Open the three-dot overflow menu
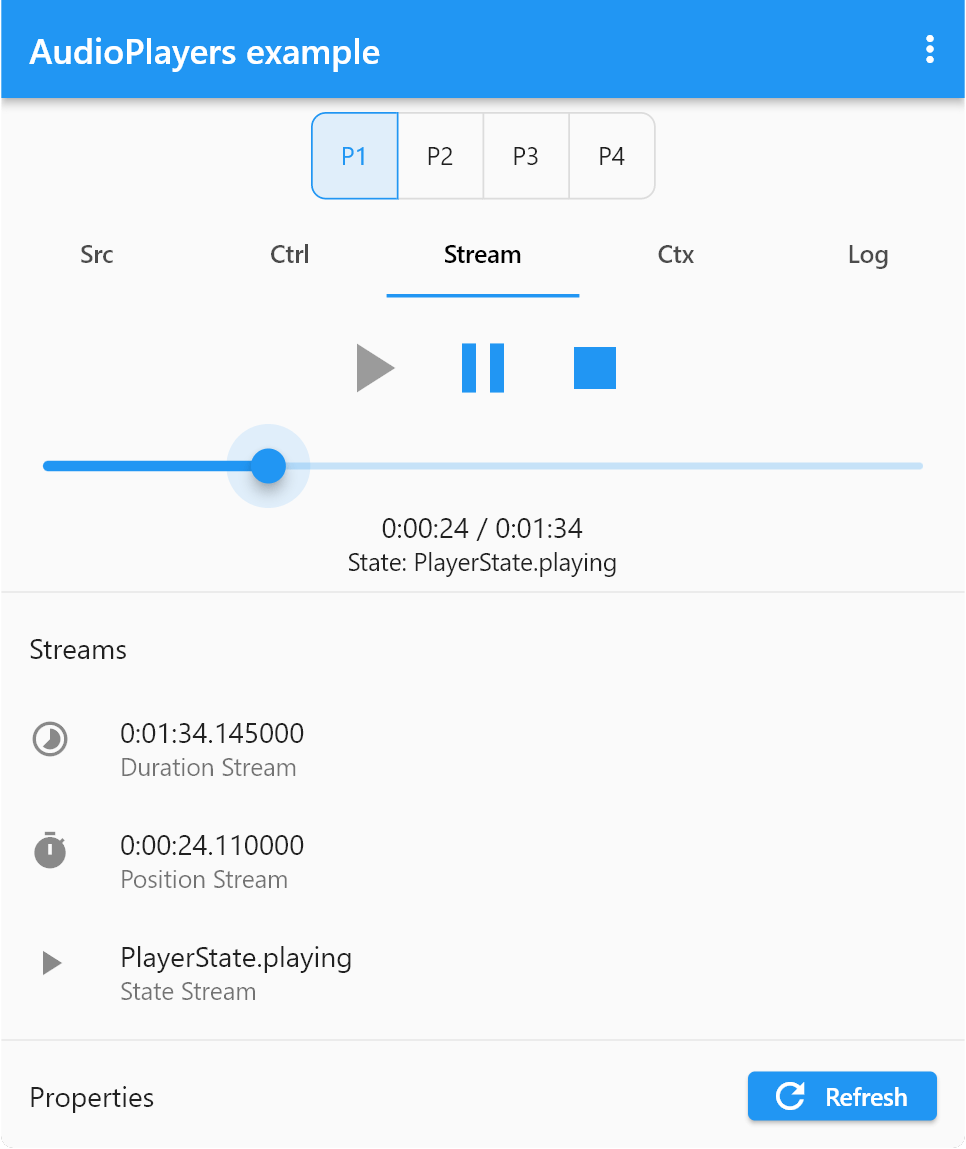Screen dimensions: 966x1149 click(928, 49)
